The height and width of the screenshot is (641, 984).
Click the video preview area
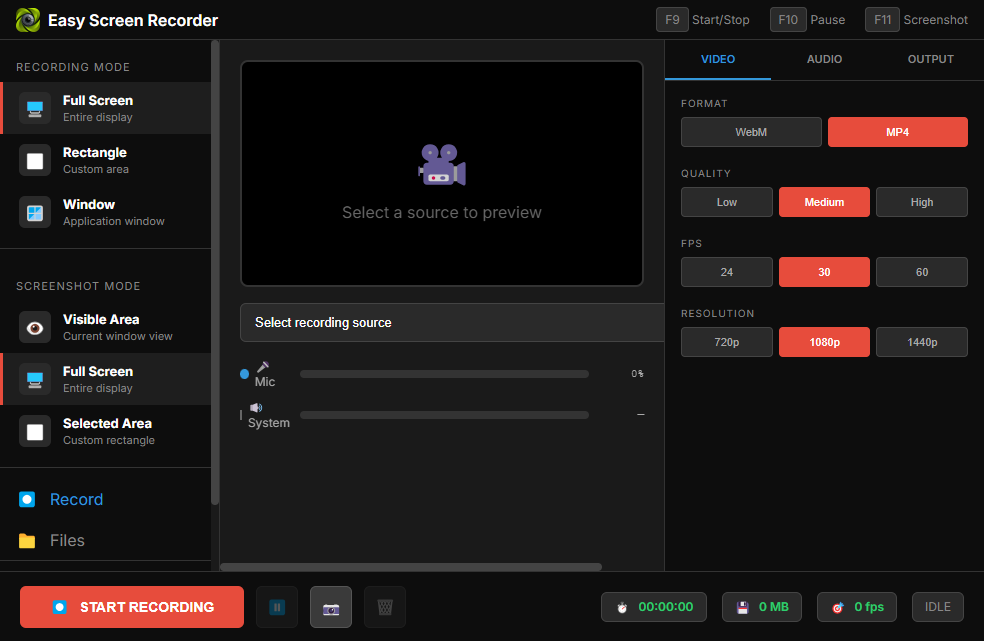[x=442, y=173]
